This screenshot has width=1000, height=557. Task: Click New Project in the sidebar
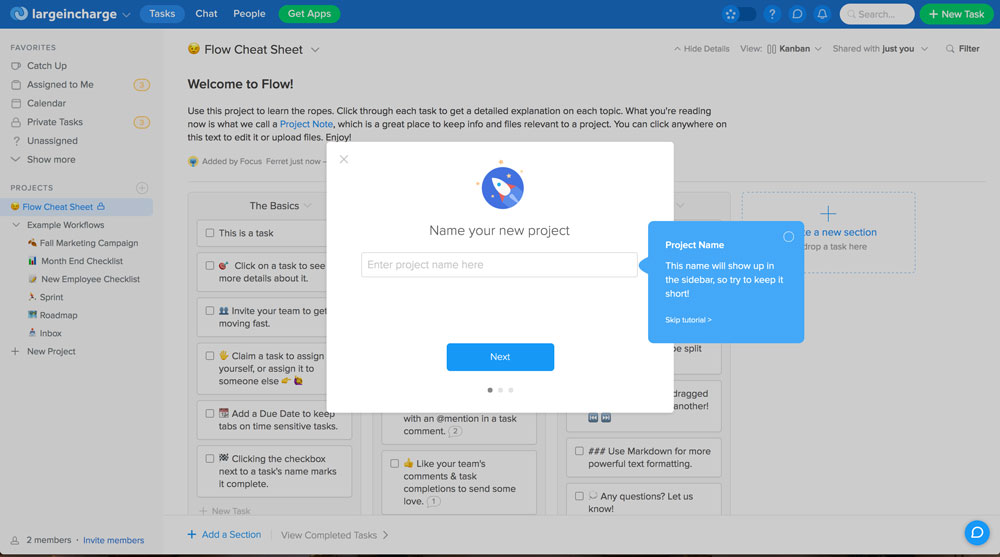pos(51,352)
